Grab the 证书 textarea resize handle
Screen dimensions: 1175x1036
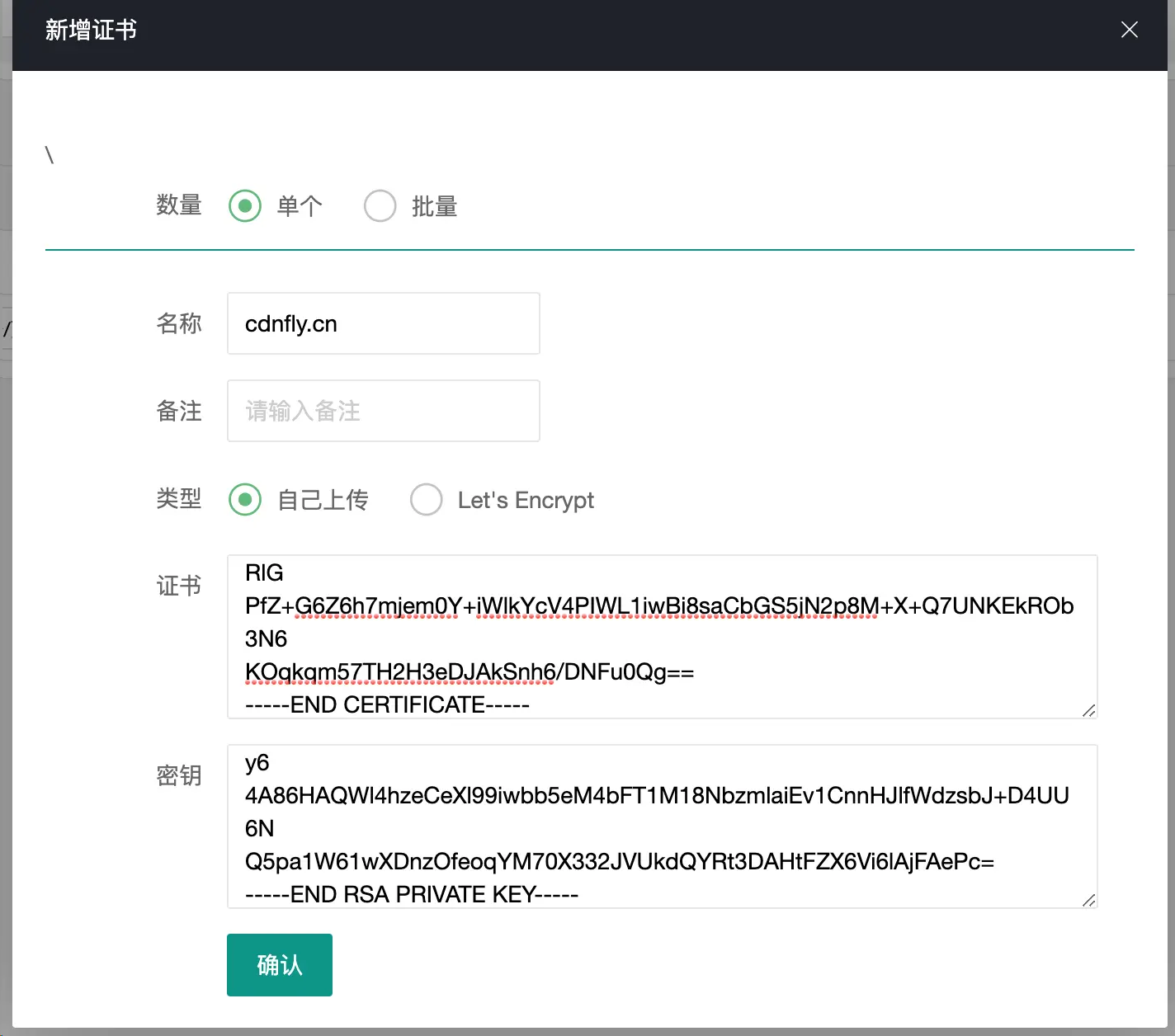click(x=1088, y=710)
